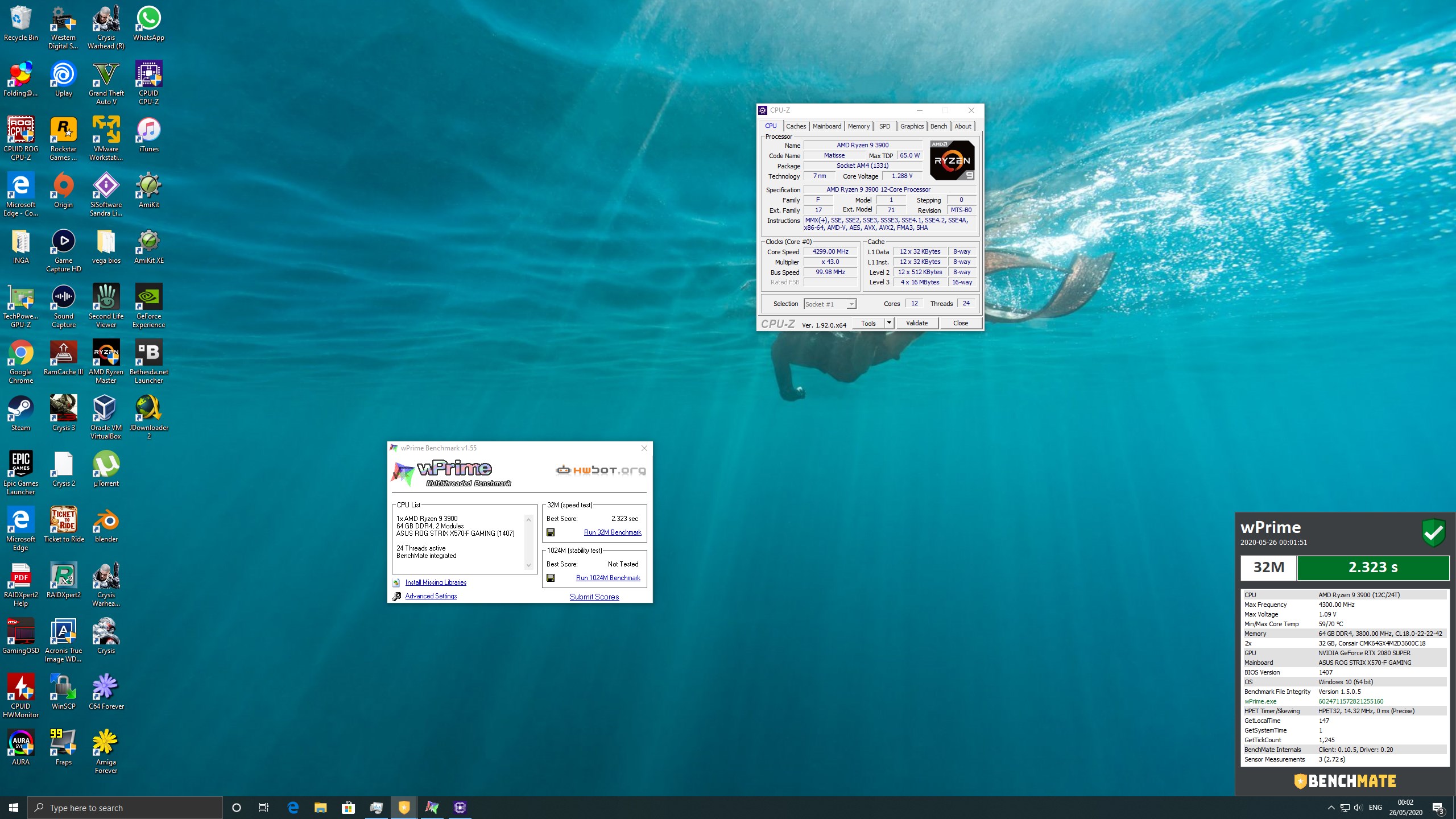Select the Oracle VM VirtualBox icon
This screenshot has width=1456, height=819.
click(x=106, y=418)
